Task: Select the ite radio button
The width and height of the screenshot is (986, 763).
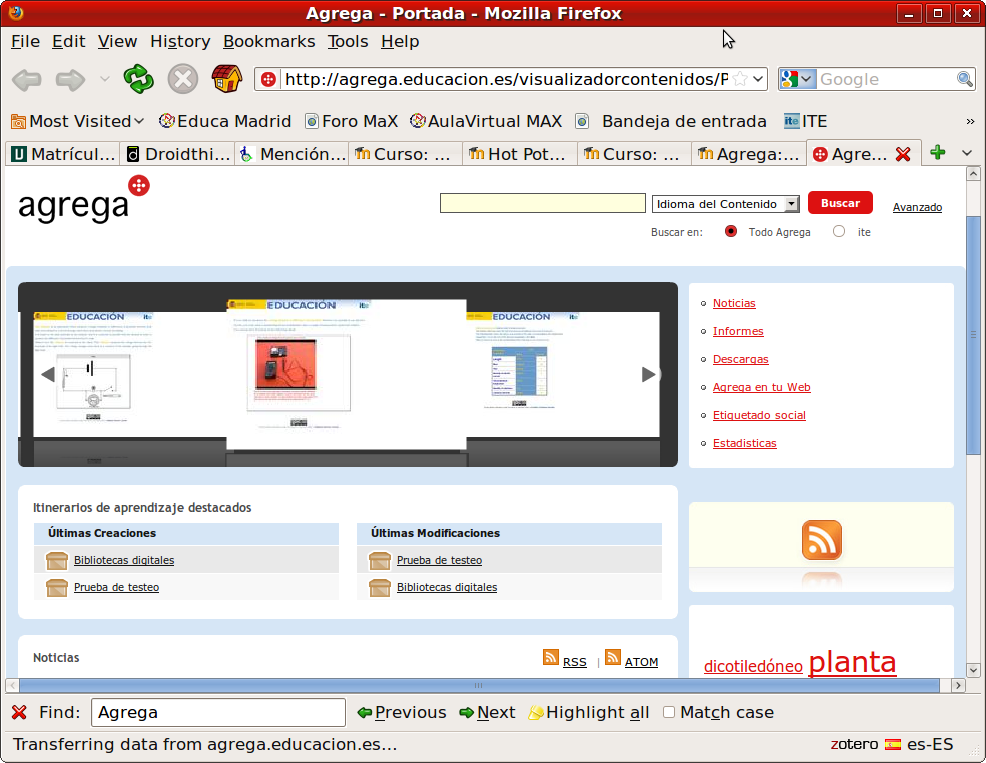Action: (839, 231)
